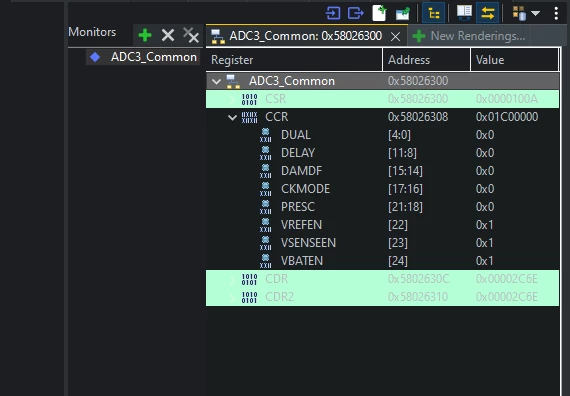The height and width of the screenshot is (396, 570).
Task: Collapse the CCR register node
Action: [232, 117]
